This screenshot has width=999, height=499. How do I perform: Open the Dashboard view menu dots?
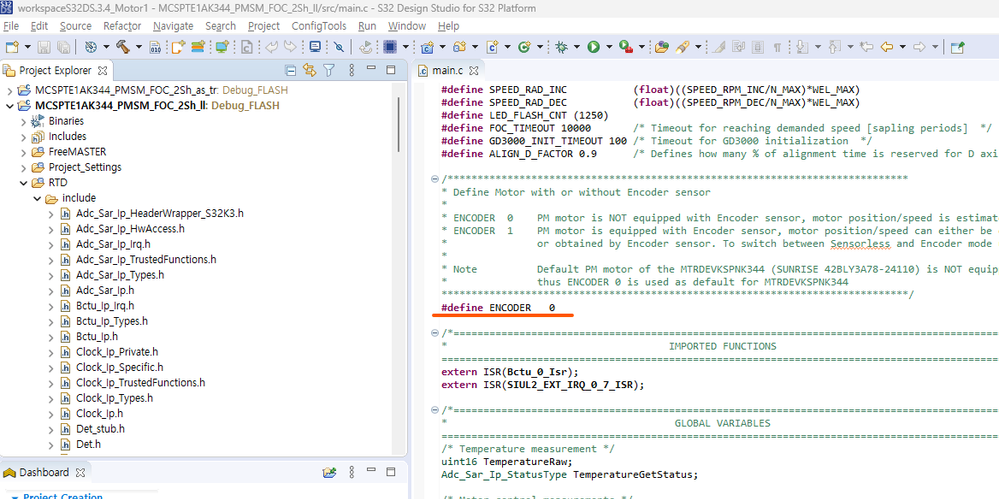point(352,472)
